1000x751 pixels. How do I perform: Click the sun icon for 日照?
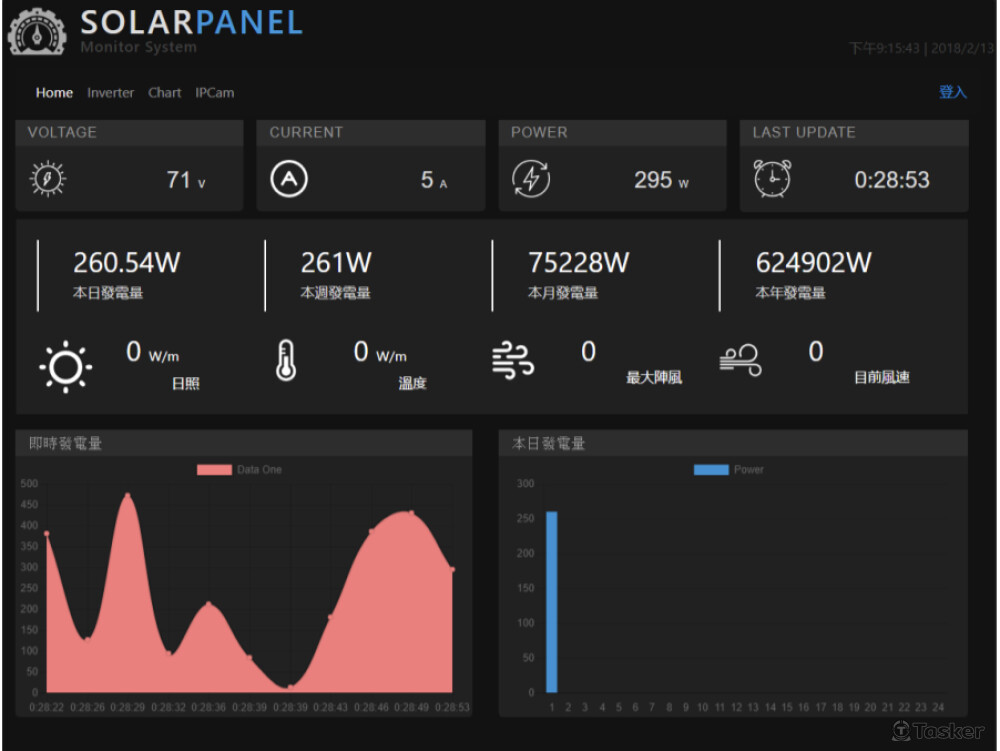point(66,367)
